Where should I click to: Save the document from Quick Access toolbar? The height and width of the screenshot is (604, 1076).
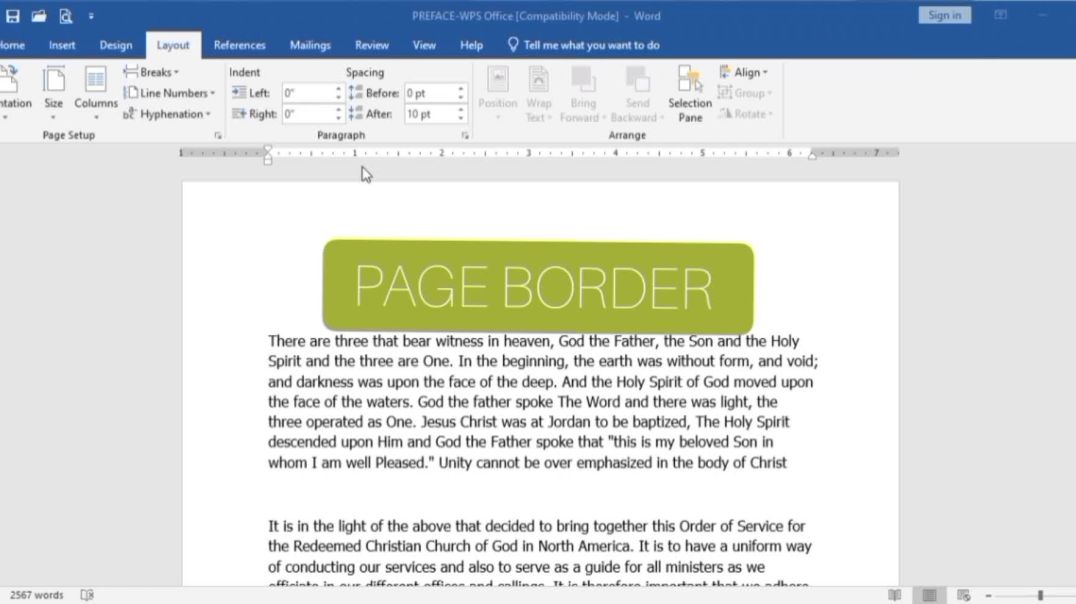click(x=12, y=15)
